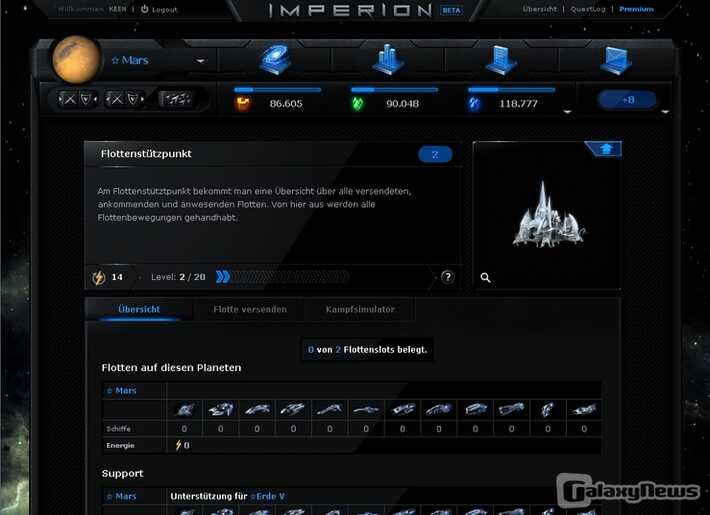710x515 pixels.
Task: Expand the Mars planet selector arrow
Action: click(200, 61)
